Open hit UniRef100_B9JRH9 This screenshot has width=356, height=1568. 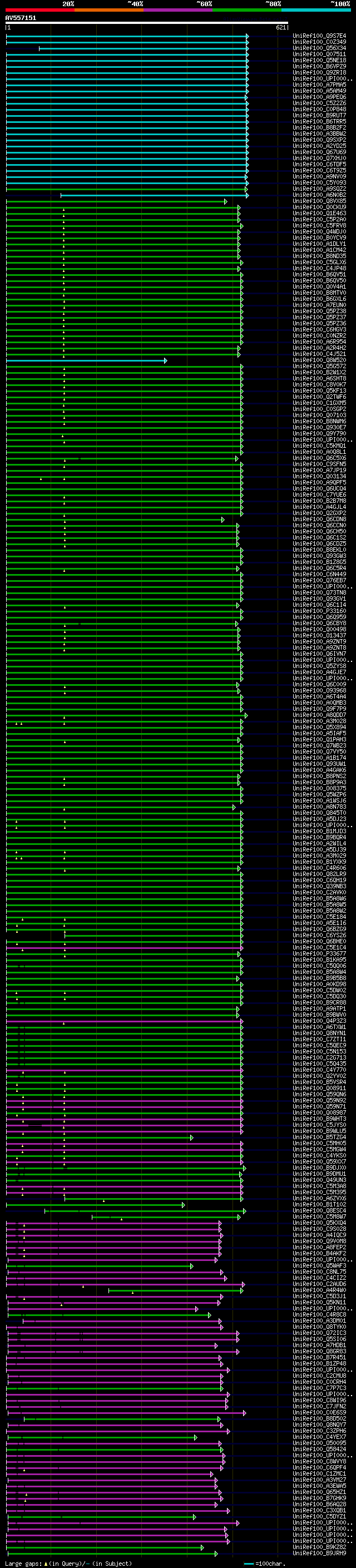coord(319,1554)
